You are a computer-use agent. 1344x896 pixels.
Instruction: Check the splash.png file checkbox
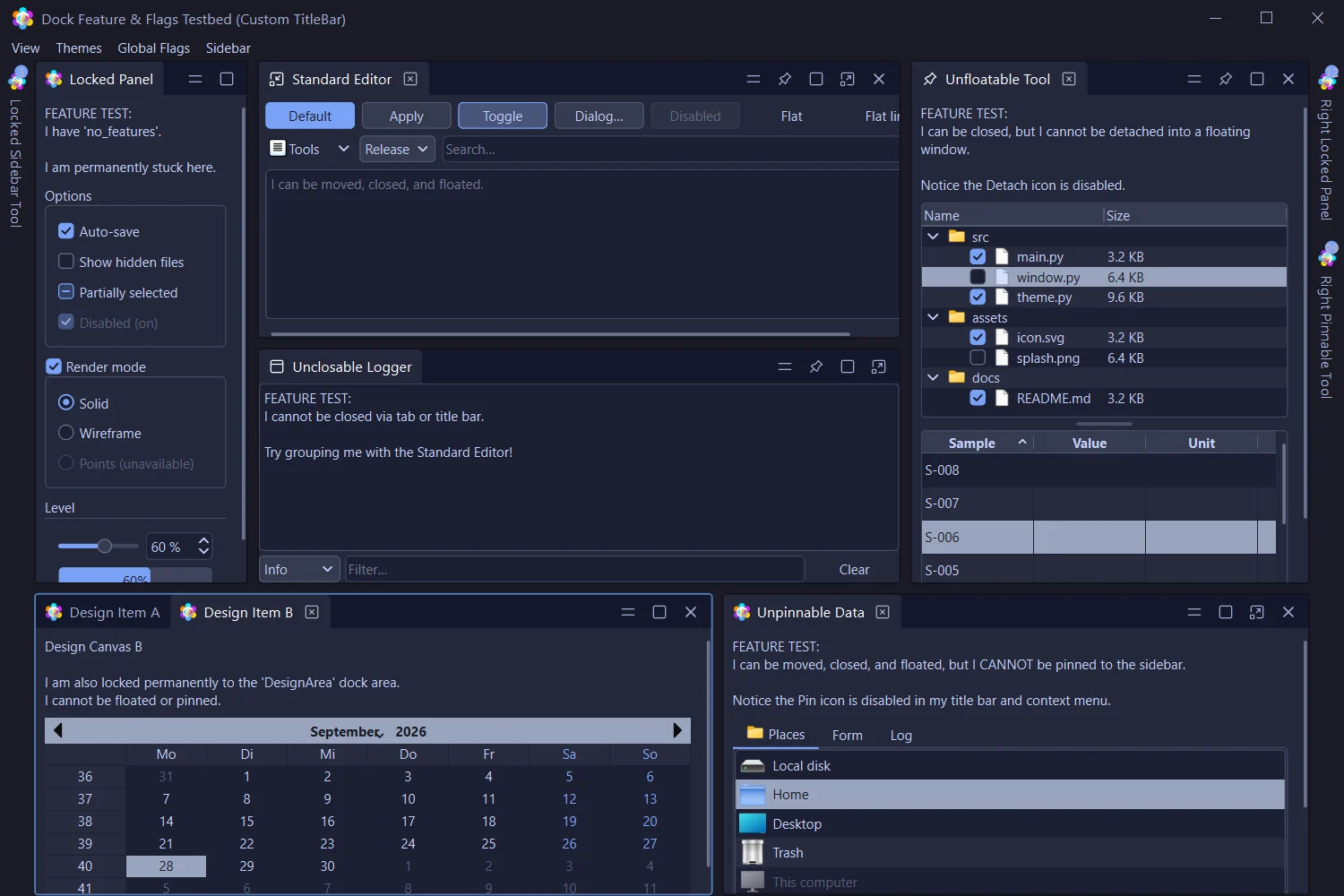click(x=978, y=358)
